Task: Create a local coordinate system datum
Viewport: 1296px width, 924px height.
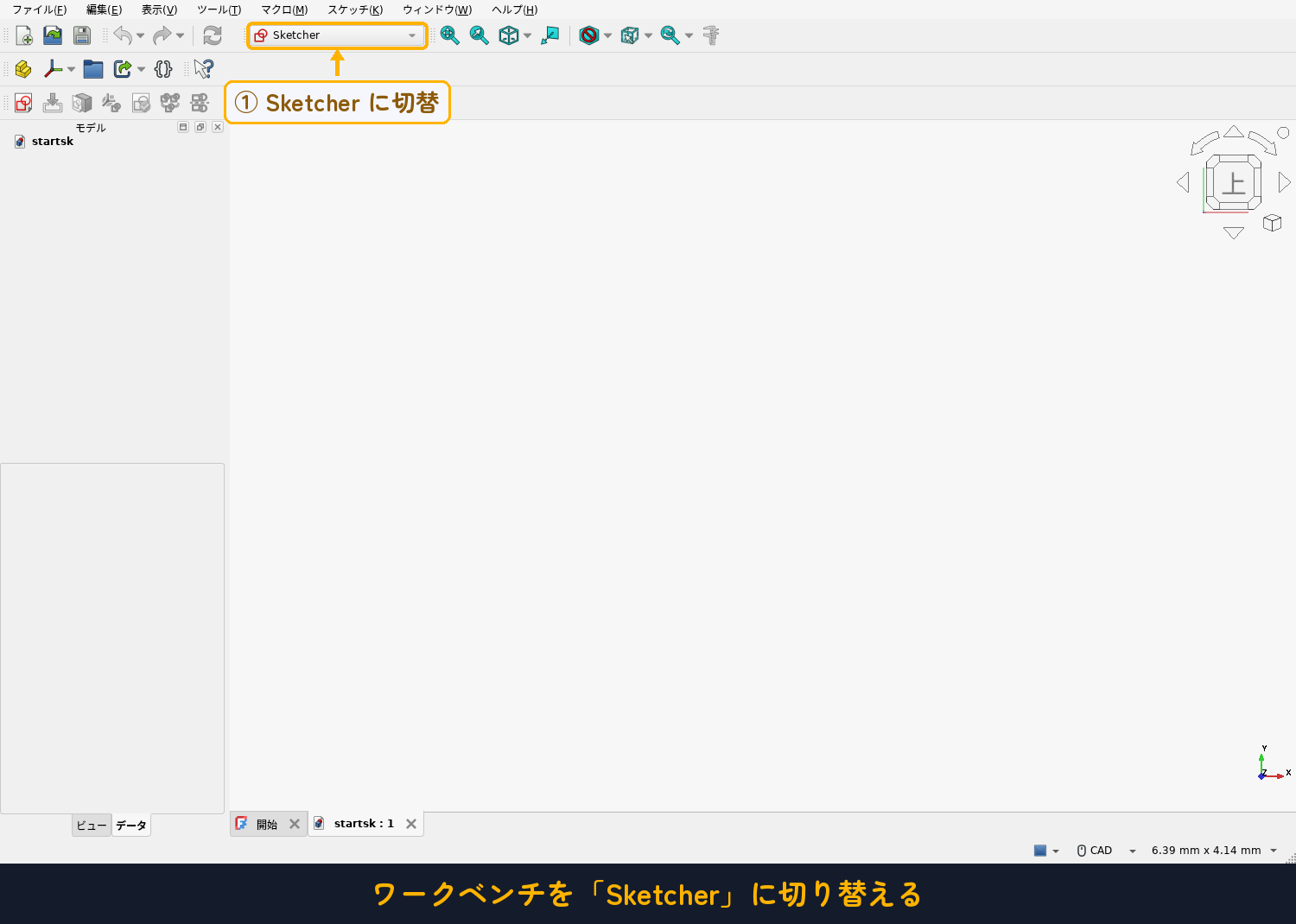Action: [53, 69]
